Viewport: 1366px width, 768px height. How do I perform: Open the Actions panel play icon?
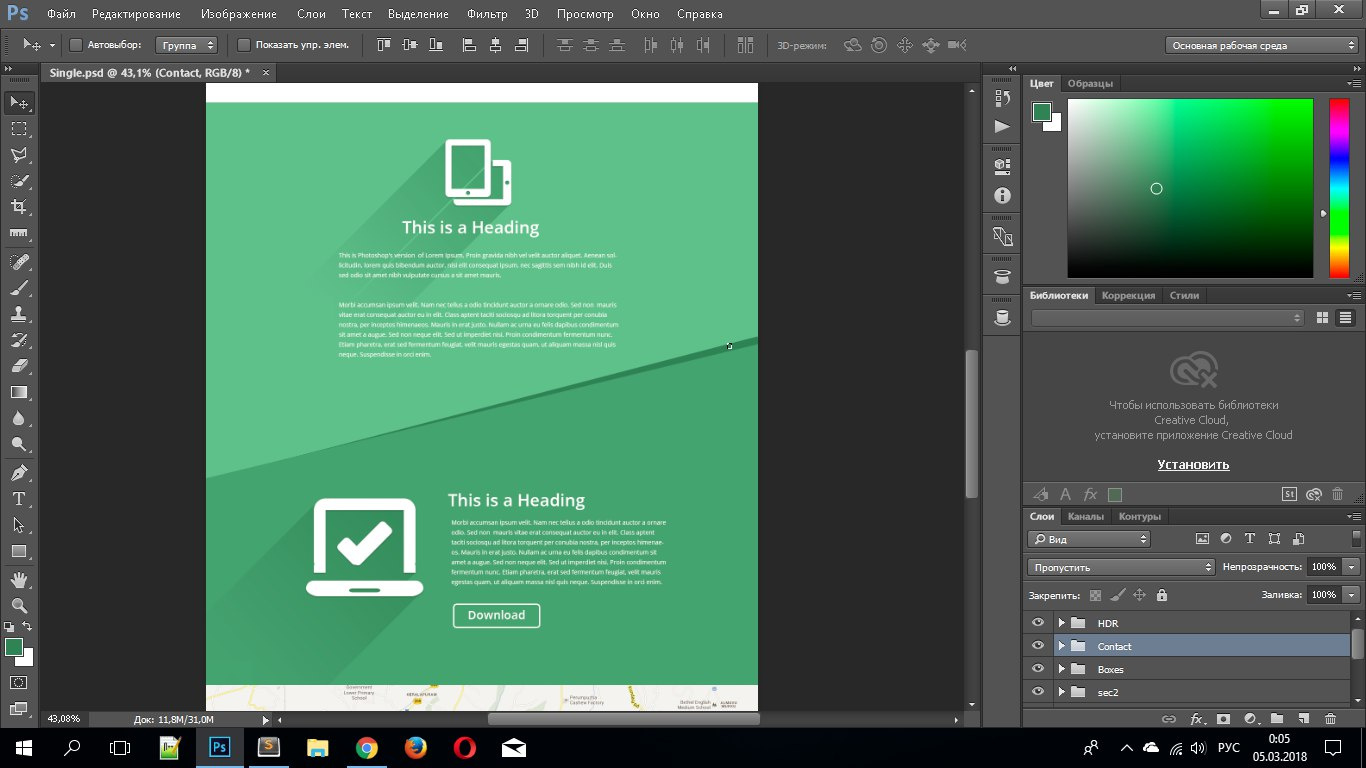[x=1002, y=126]
